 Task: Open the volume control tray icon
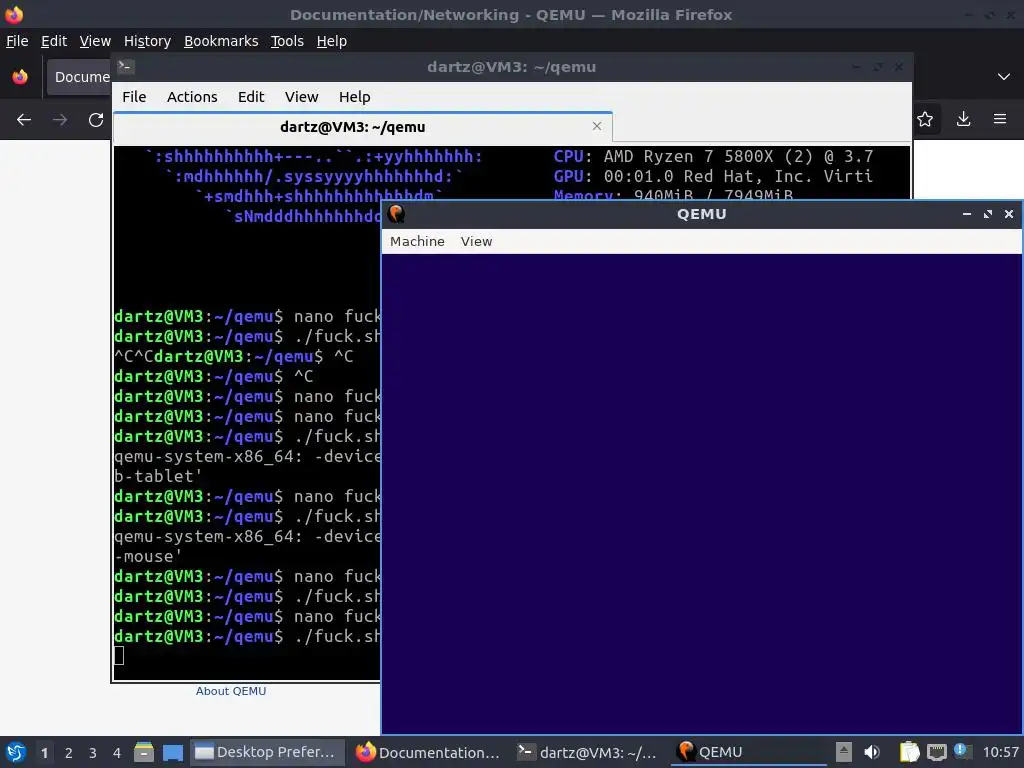[872, 752]
